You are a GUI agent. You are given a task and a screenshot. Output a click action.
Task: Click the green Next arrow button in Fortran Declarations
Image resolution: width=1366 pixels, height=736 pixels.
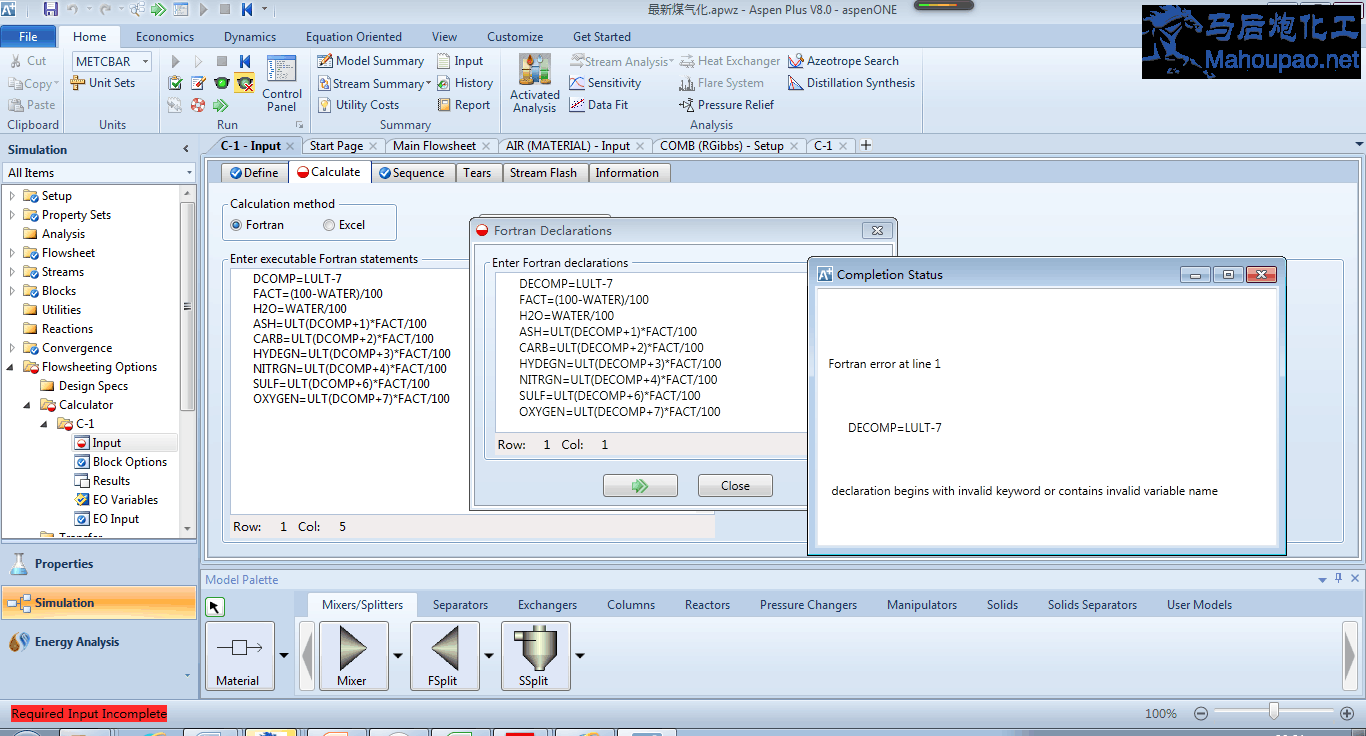pos(640,486)
